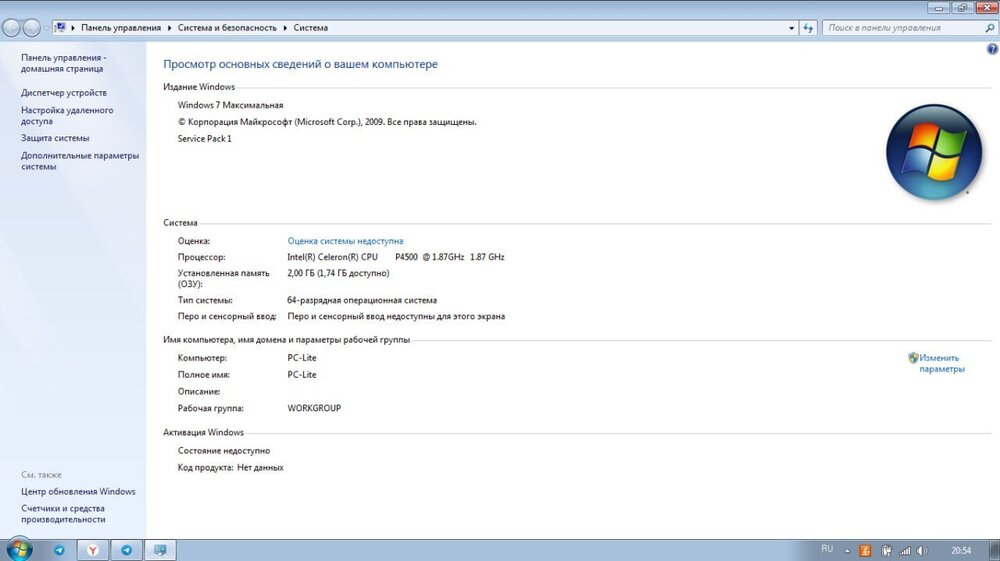The height and width of the screenshot is (561, 1000).
Task: Select the Система breadcrumb
Action: tap(311, 28)
